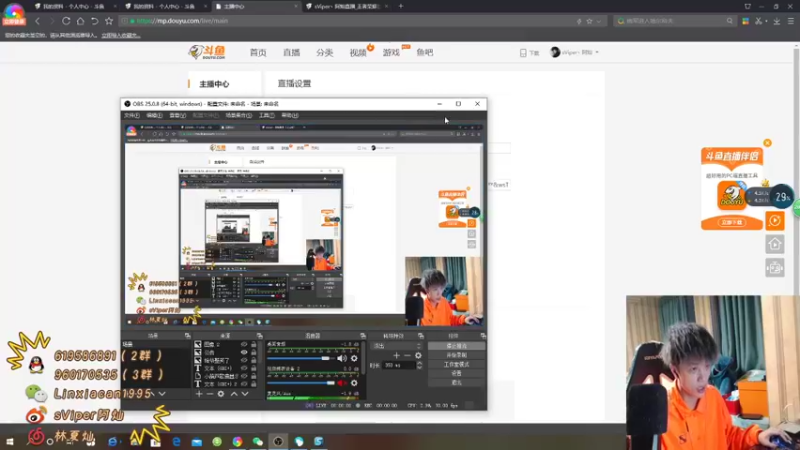The image size is (800, 450).
Task: Open the View menu in OBS
Action: tap(178, 115)
